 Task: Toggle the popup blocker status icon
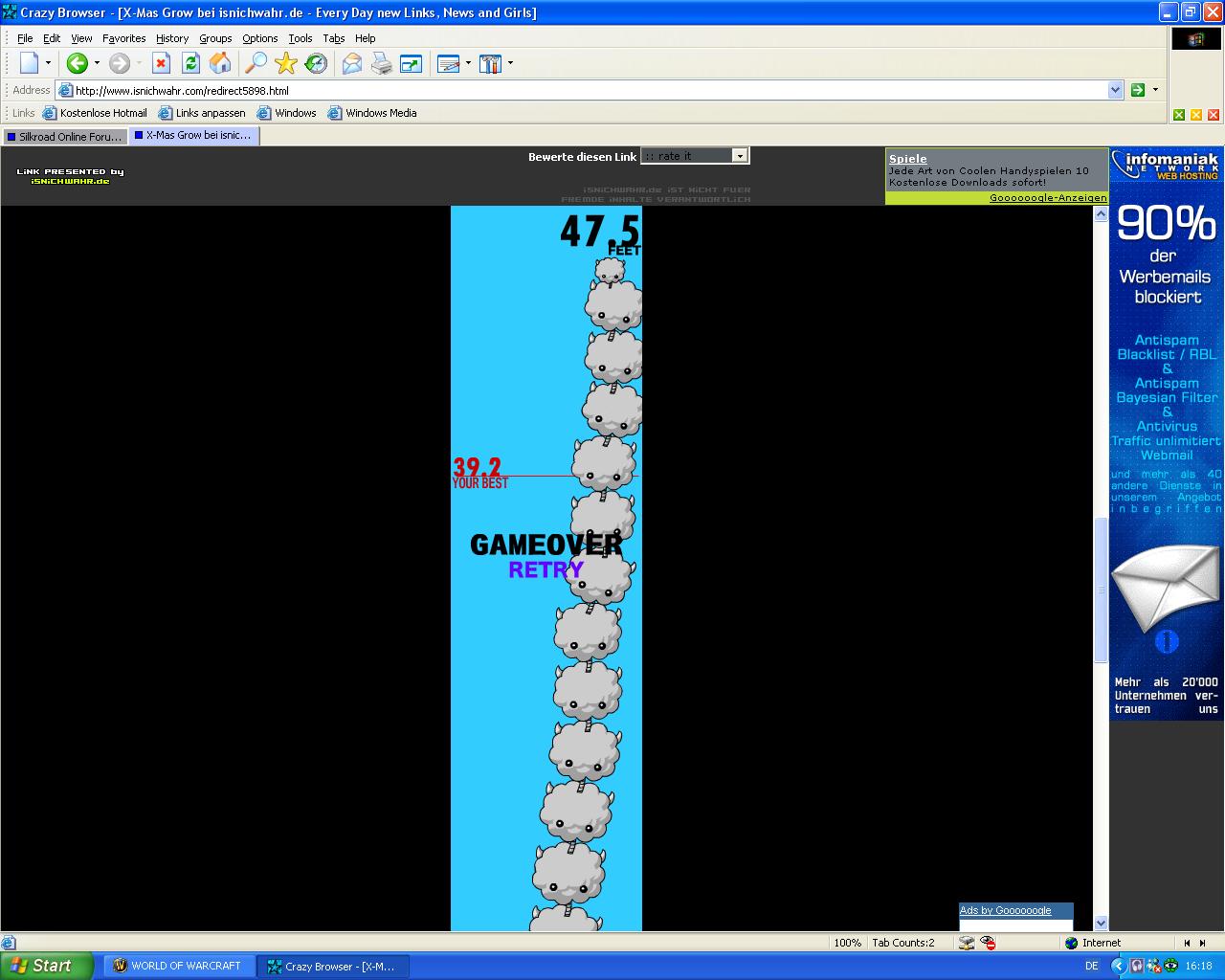coord(989,943)
